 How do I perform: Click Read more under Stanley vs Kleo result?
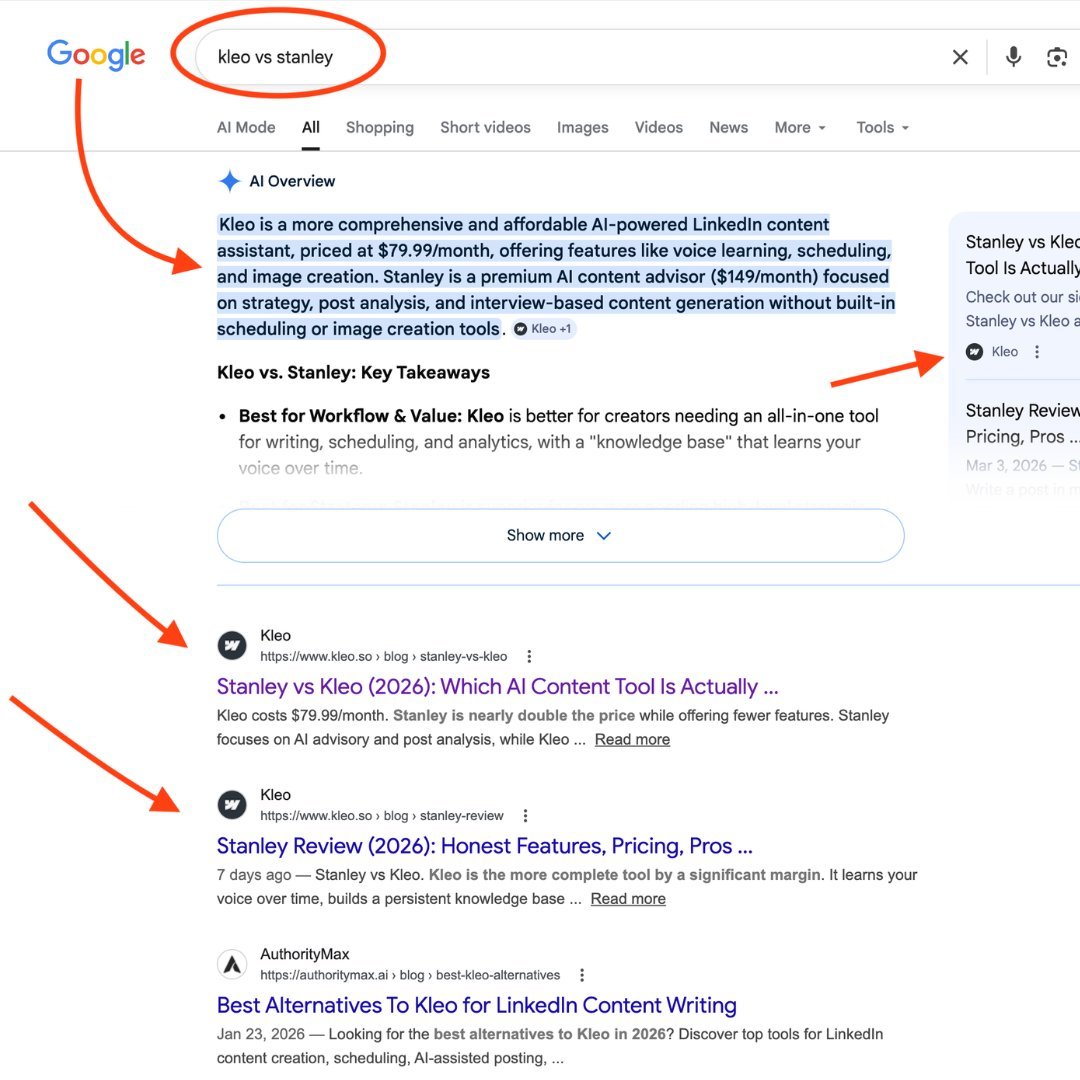point(632,740)
